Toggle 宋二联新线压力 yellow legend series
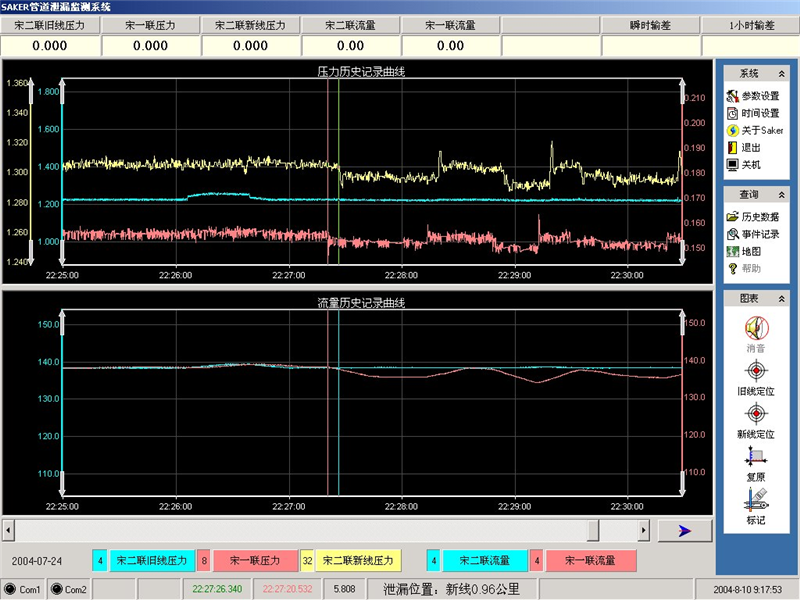This screenshot has width=800, height=600. 359,561
